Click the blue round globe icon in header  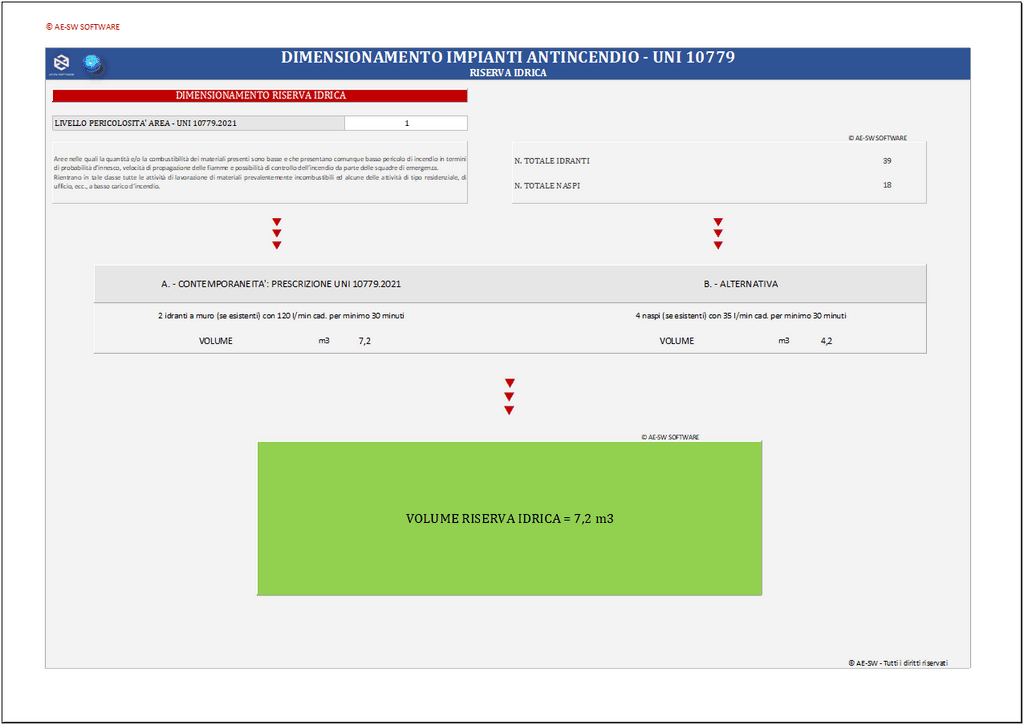93,65
